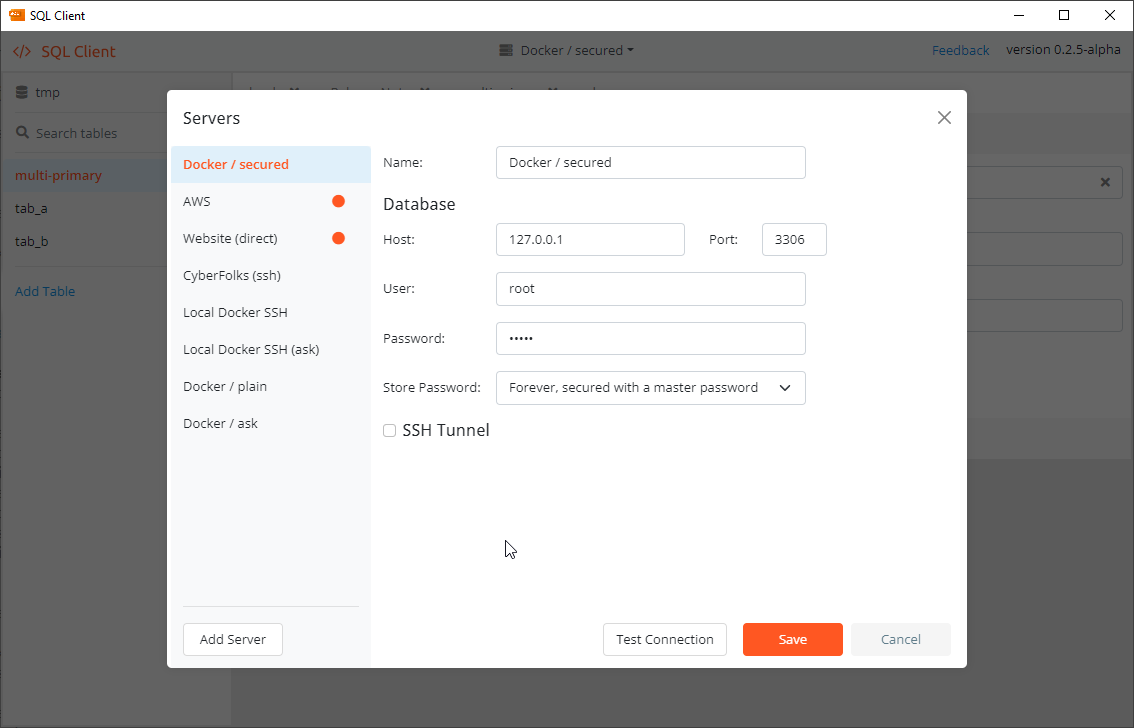Click the database icon next to tmp
1134x728 pixels.
22,92
